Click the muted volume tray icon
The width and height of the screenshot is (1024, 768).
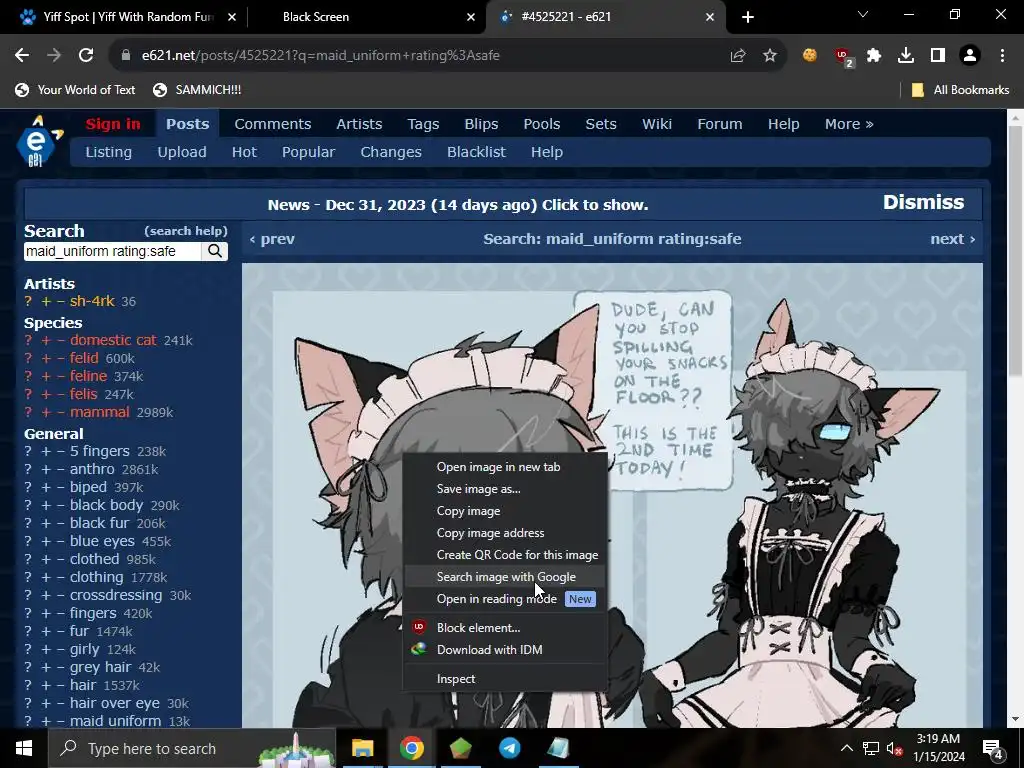[x=895, y=748]
